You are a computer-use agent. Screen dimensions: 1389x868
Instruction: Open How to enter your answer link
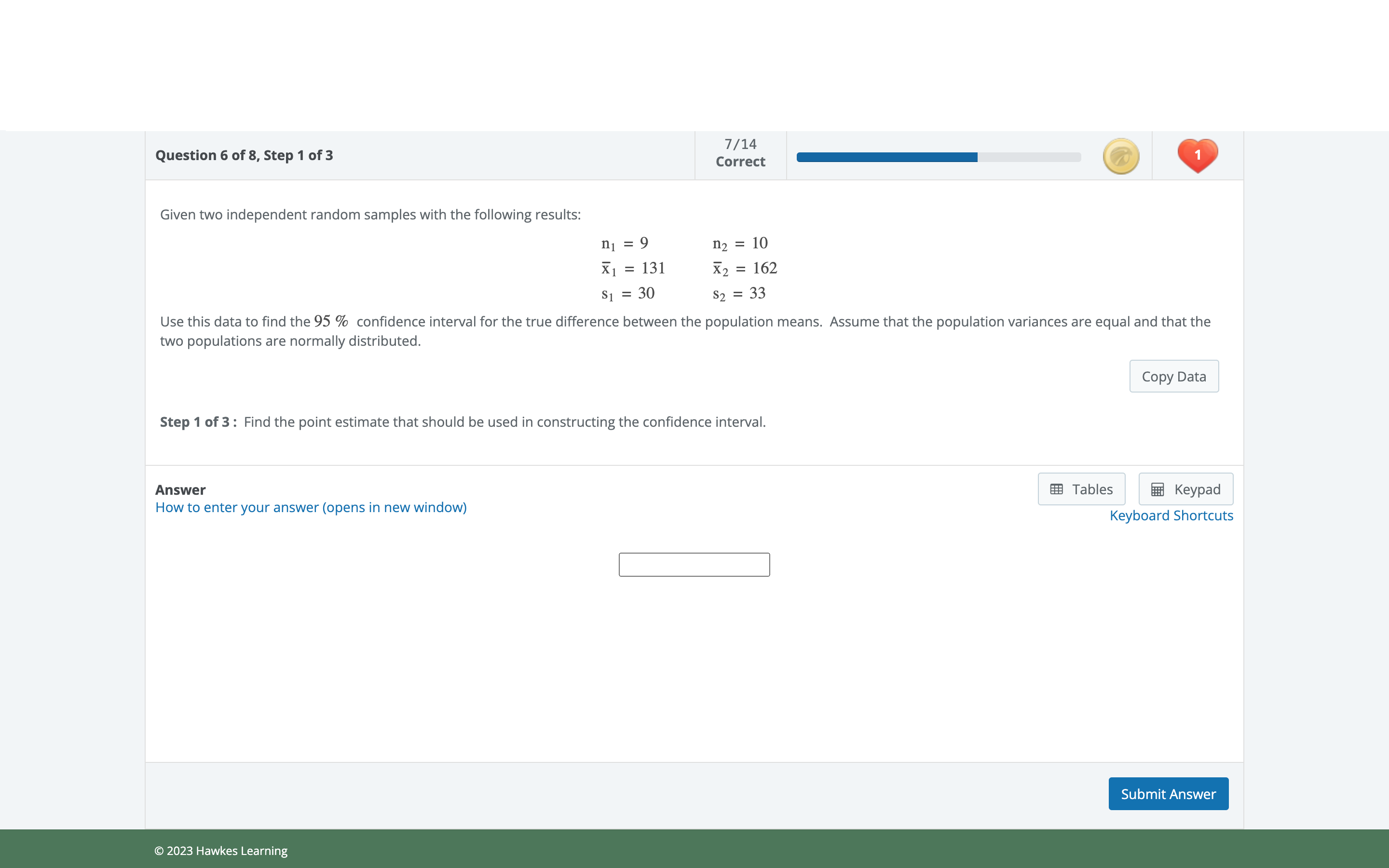coord(311,507)
